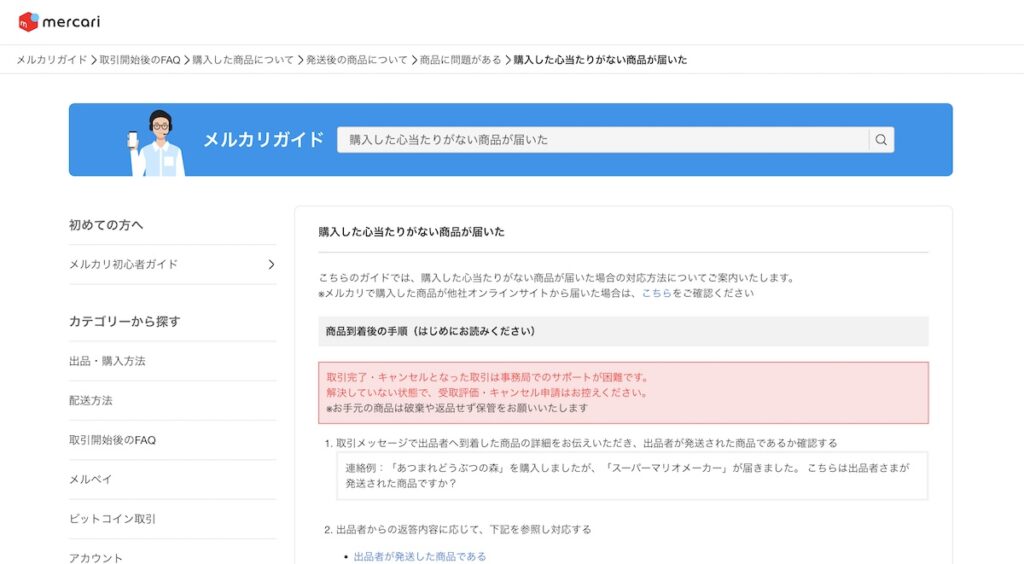Open breadcrumb メルカリガイド

[52, 60]
